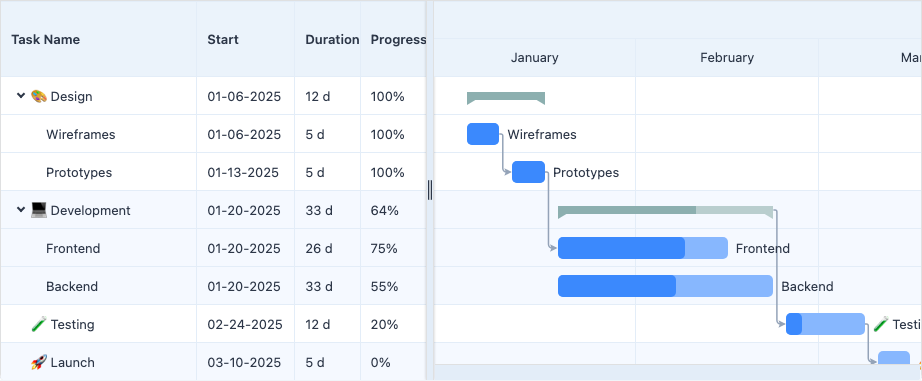This screenshot has height=381, width=922.
Task: Click the Frontend label beside its chart bar
Action: (x=763, y=249)
